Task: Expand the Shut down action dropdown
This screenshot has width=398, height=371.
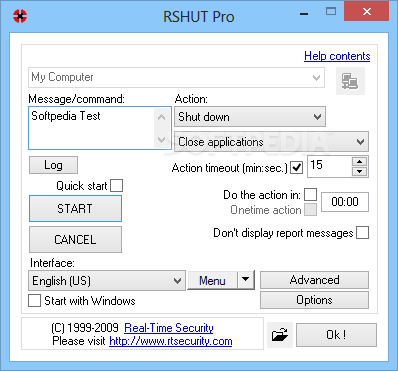Action: tap(250, 117)
